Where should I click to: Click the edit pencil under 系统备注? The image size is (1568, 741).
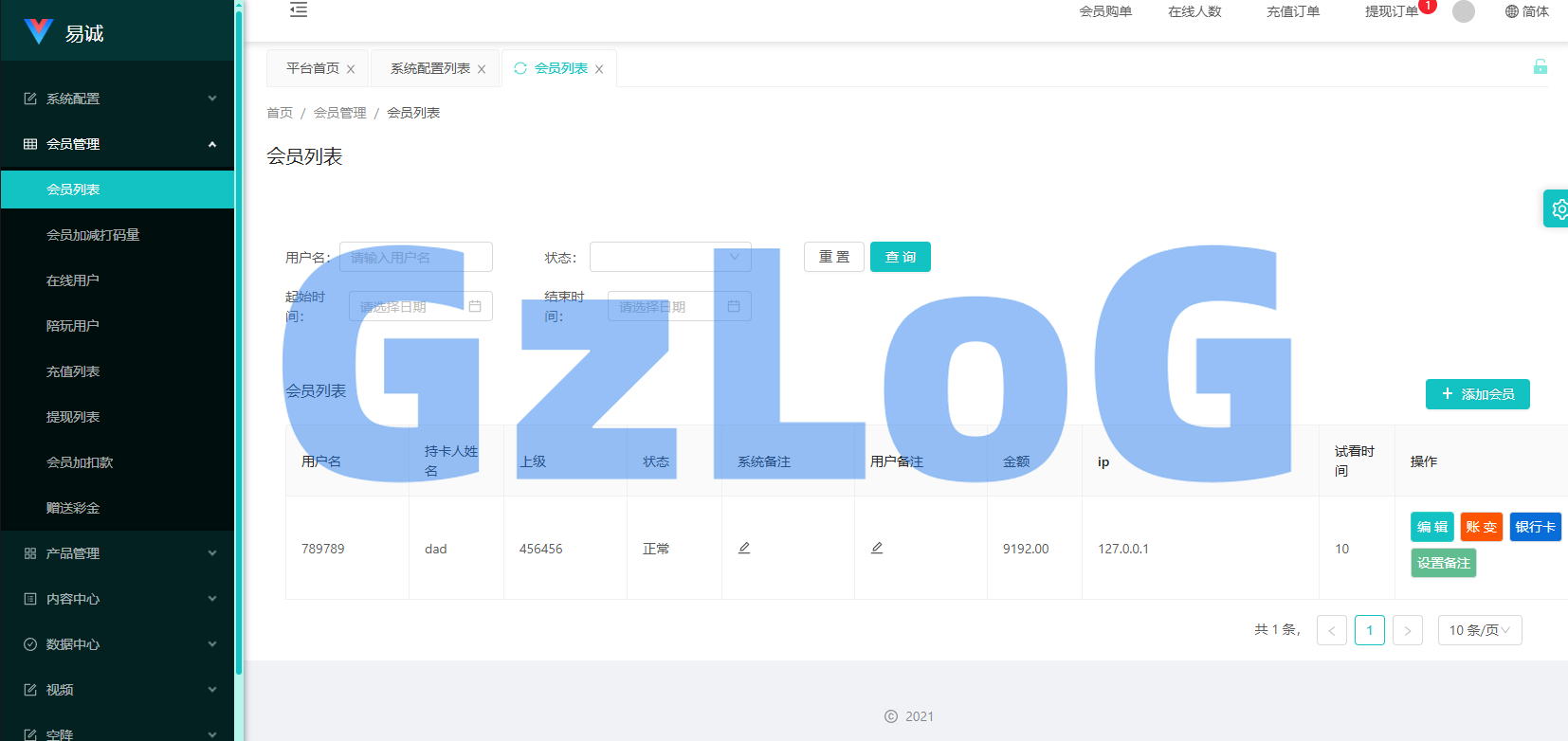coord(744,548)
